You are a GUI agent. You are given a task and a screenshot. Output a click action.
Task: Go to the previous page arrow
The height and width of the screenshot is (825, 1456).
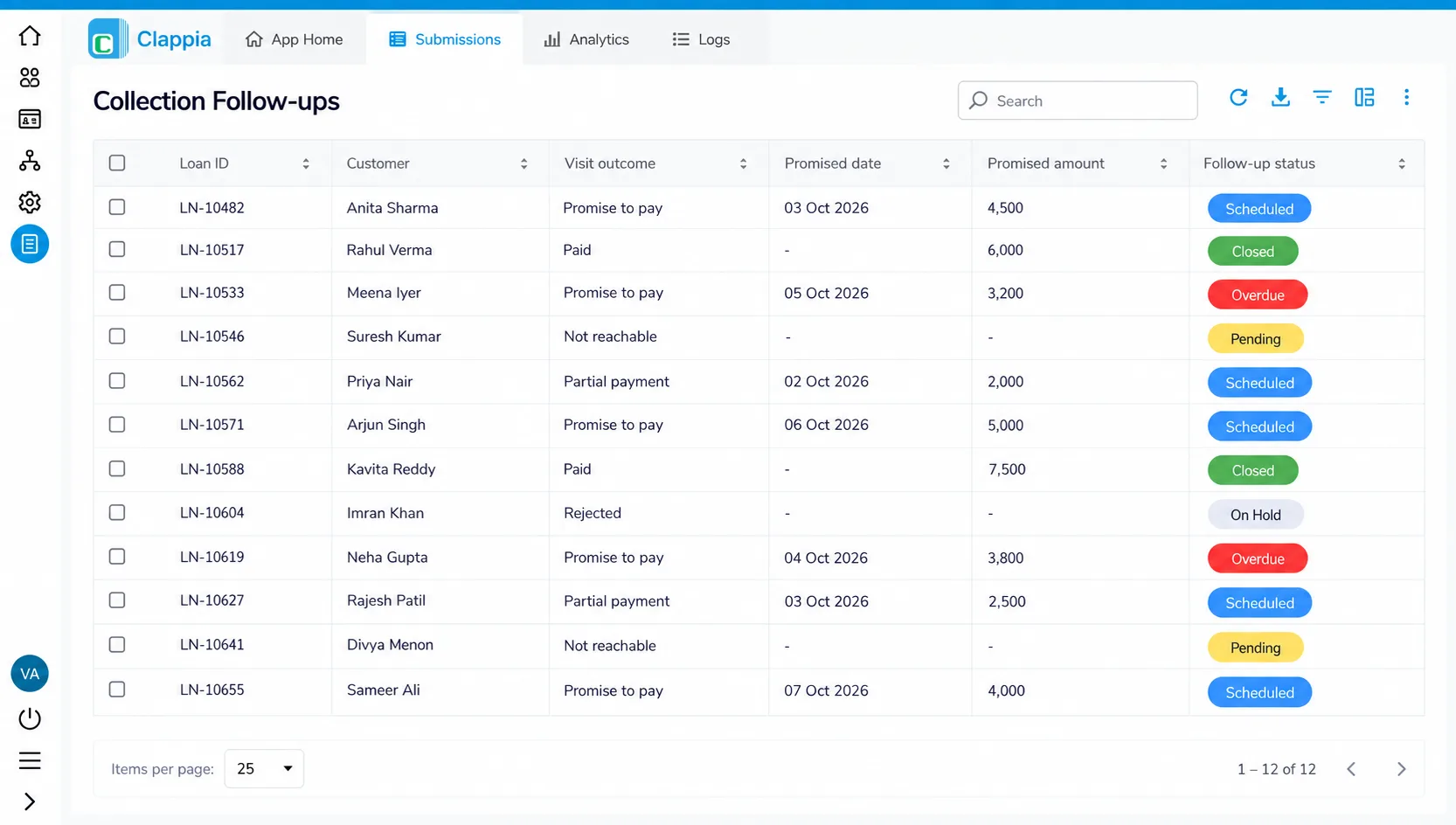(1351, 769)
